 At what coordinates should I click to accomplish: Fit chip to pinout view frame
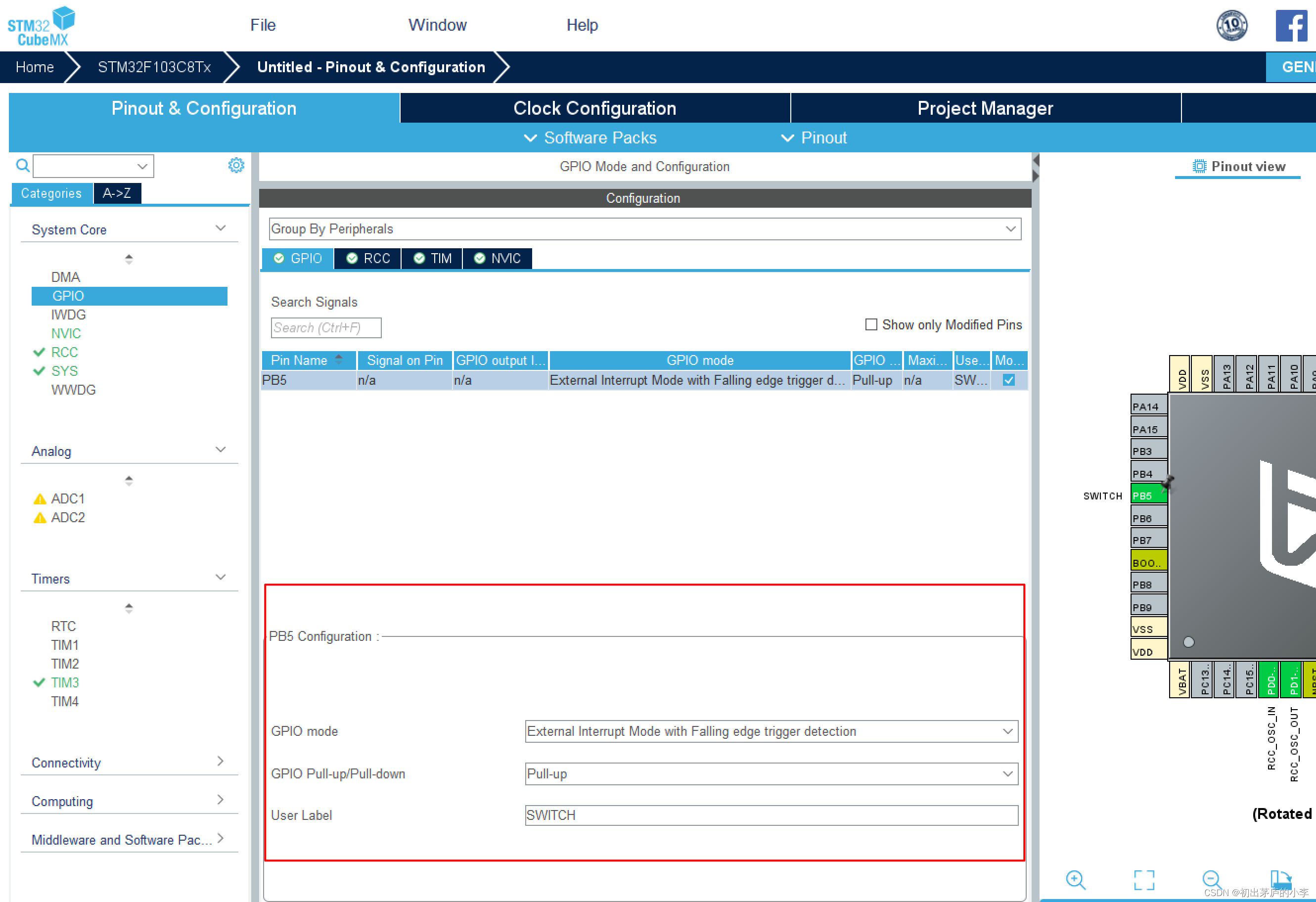(x=1144, y=880)
